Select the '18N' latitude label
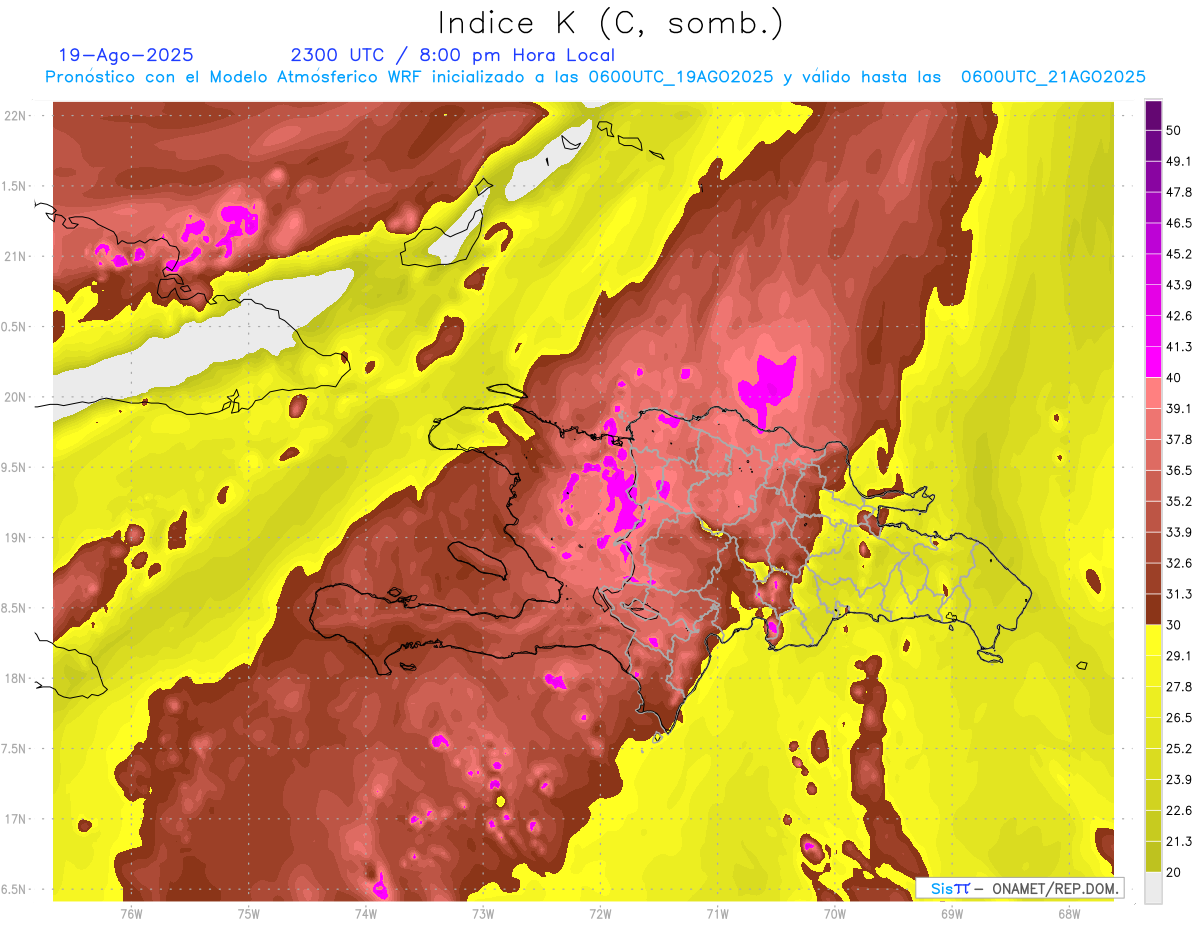The image size is (1200, 927). pos(15,679)
